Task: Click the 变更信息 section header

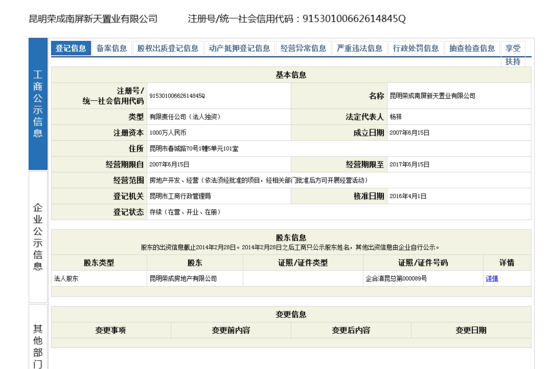Action: pos(291,314)
